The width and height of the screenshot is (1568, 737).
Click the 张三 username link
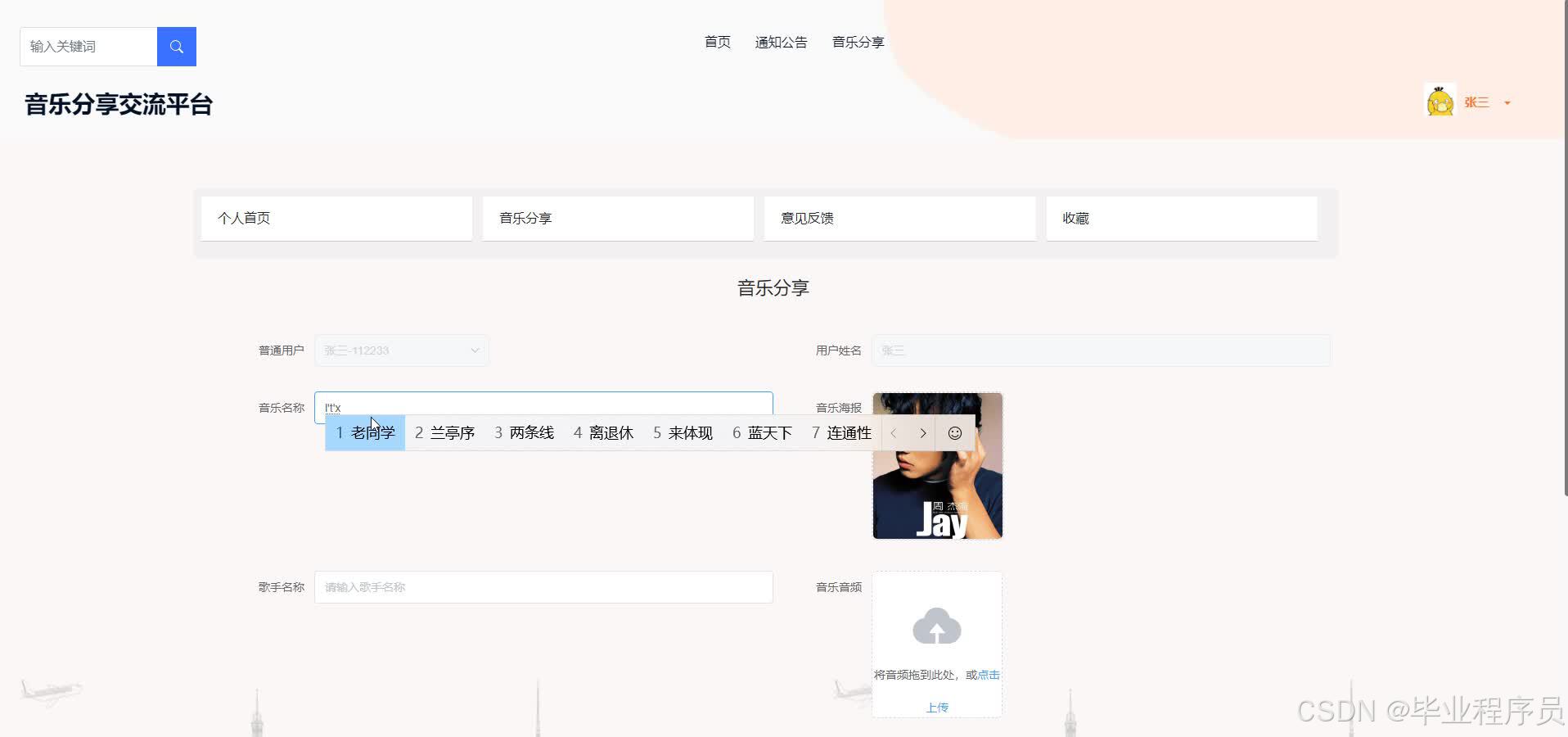(x=1476, y=102)
